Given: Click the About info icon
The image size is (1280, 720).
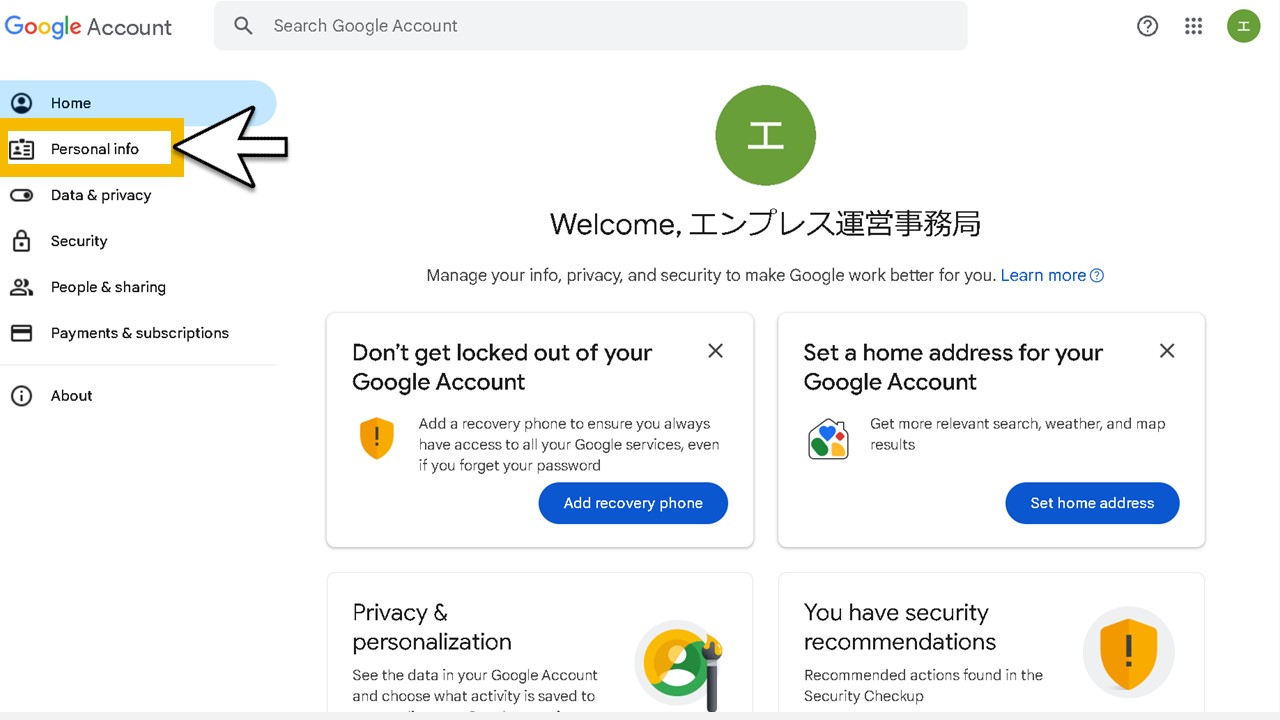Looking at the screenshot, I should (x=22, y=395).
